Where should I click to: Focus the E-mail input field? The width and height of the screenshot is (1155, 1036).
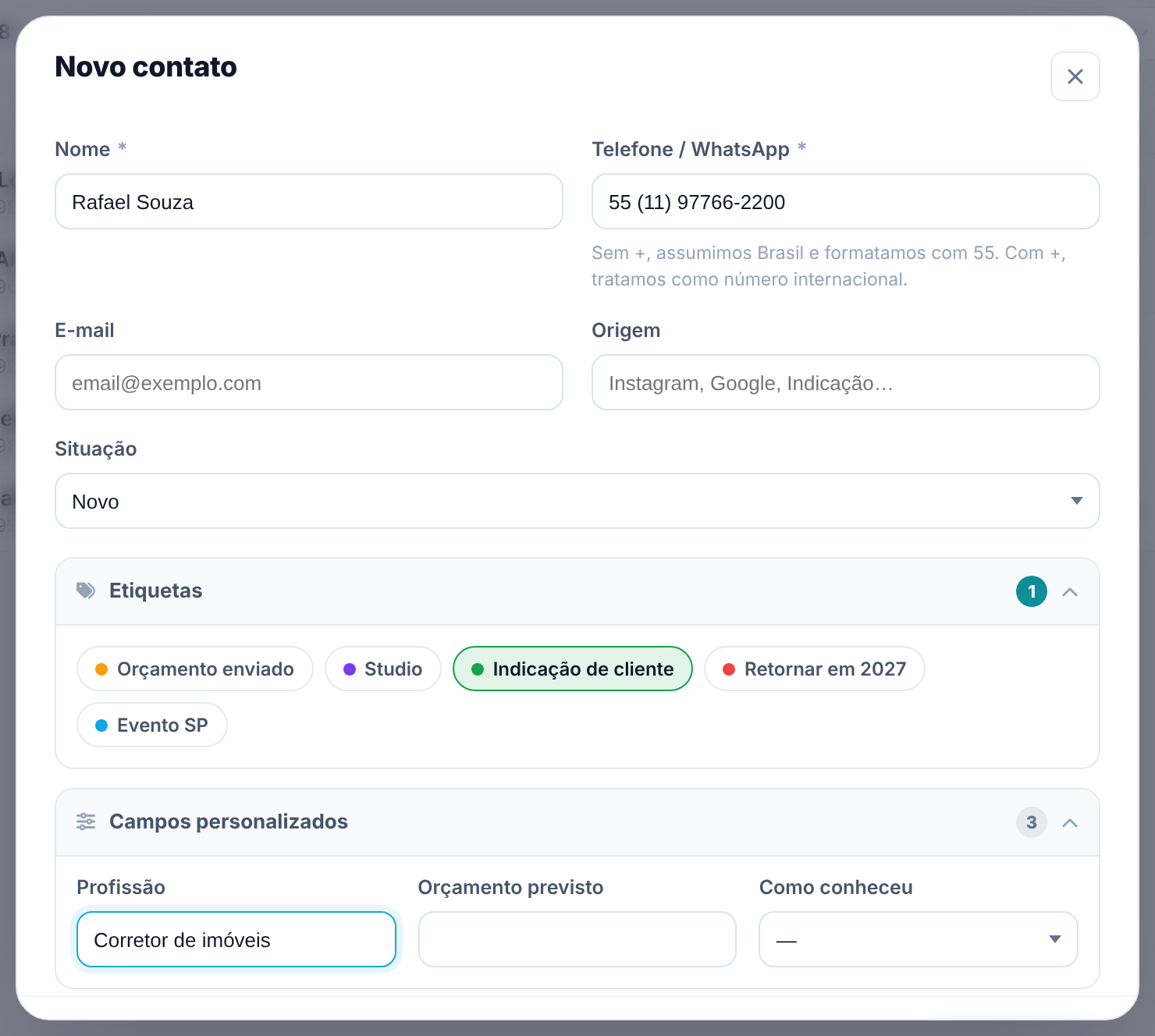click(309, 382)
